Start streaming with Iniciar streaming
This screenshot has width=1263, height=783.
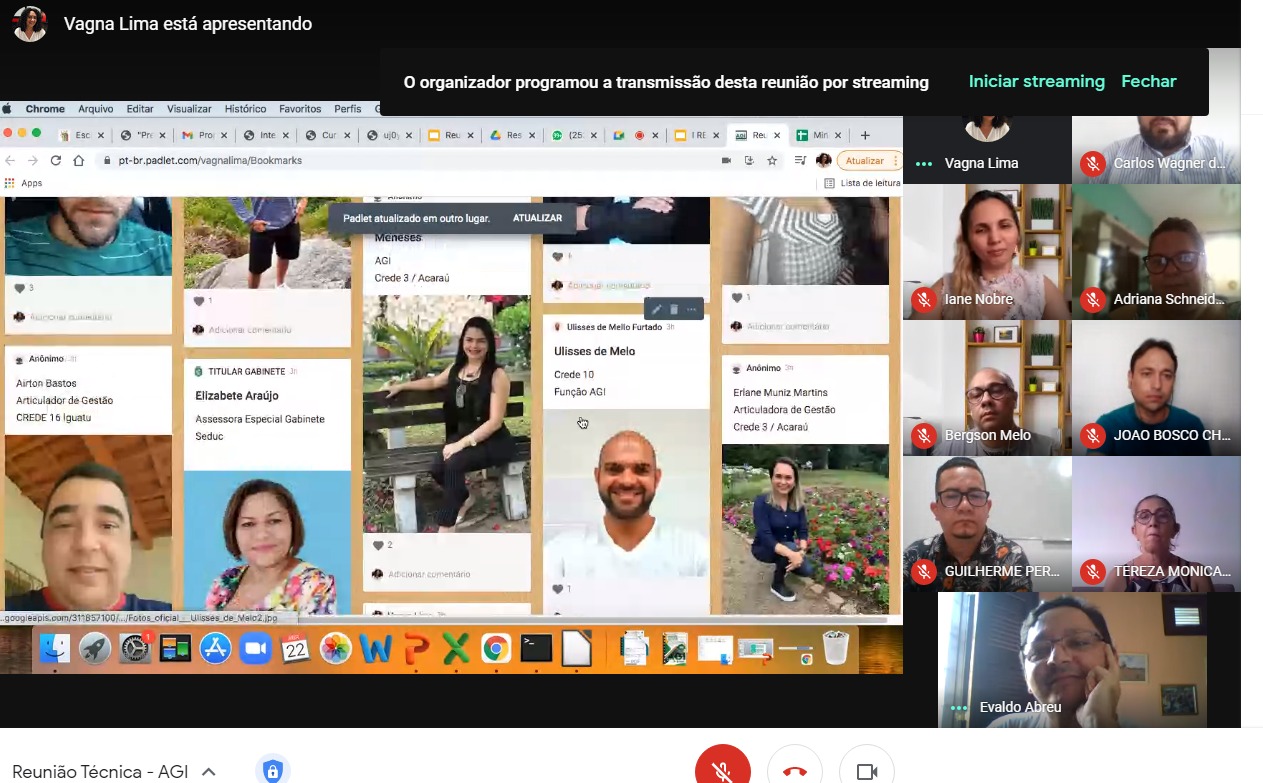1036,82
